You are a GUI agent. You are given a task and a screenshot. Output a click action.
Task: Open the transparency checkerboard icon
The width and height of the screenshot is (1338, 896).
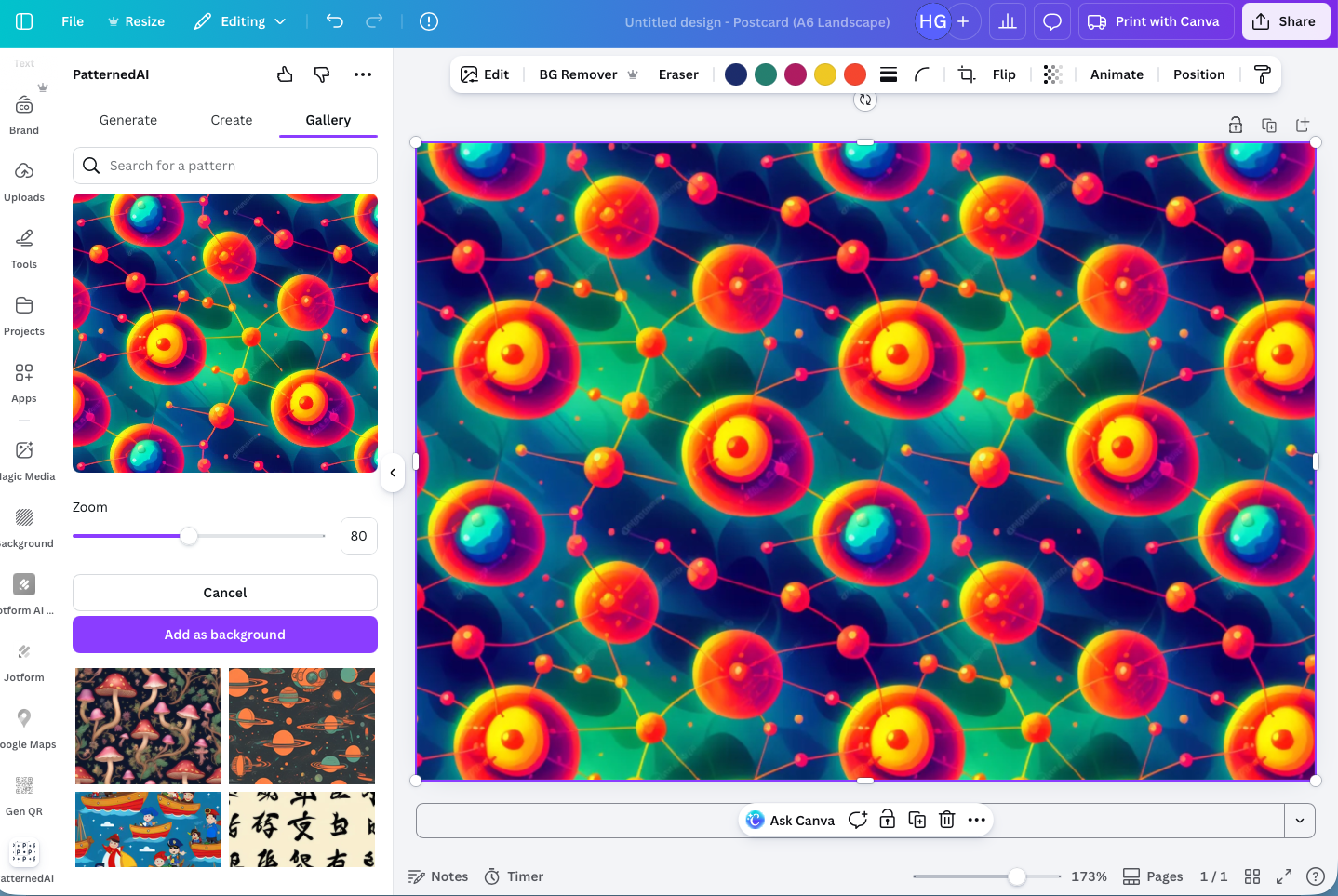(x=1052, y=74)
